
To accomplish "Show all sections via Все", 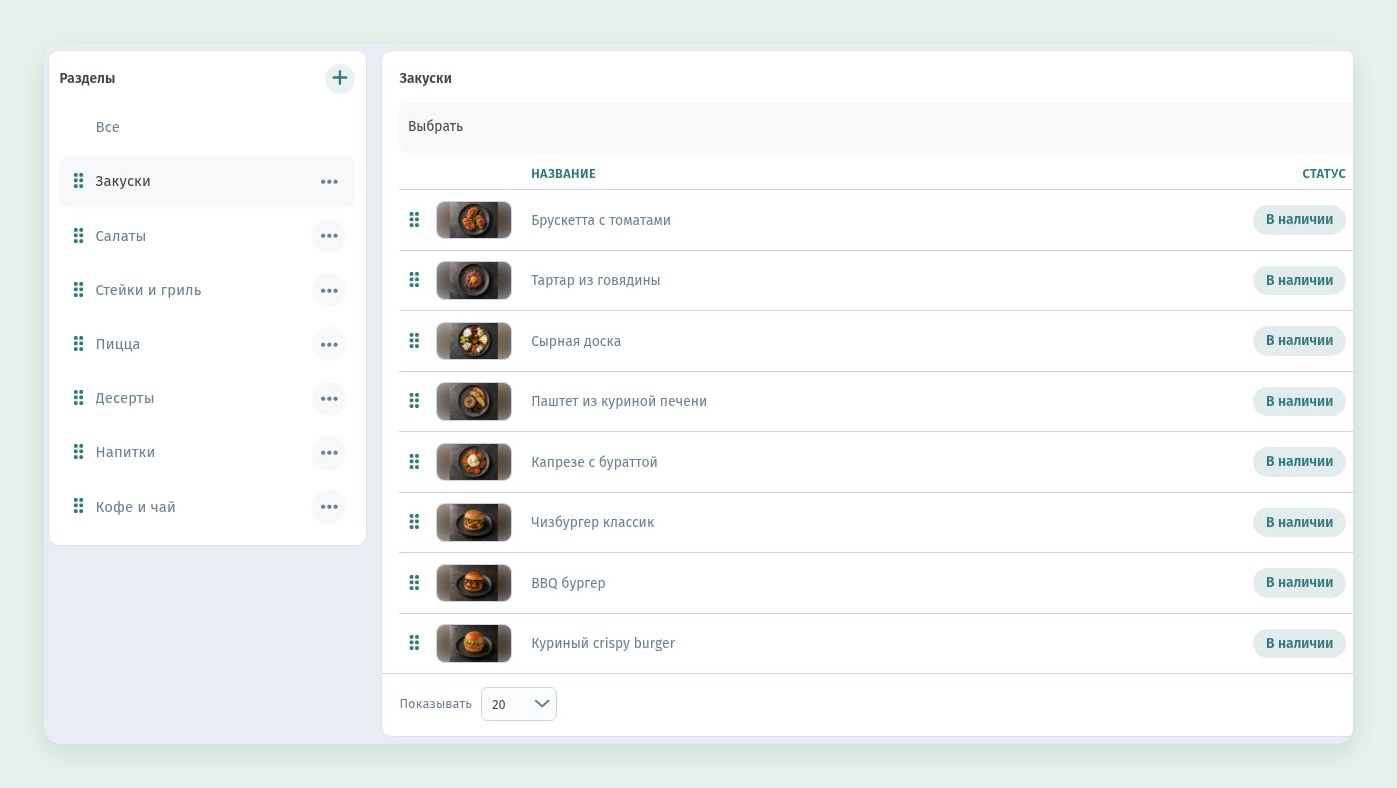I will 108,127.
